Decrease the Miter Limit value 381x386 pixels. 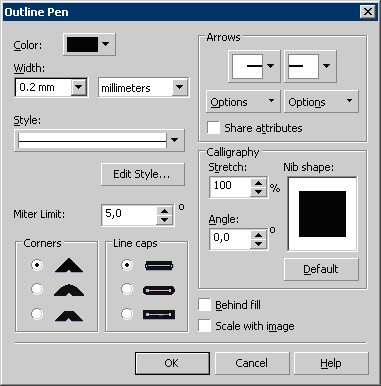point(164,220)
